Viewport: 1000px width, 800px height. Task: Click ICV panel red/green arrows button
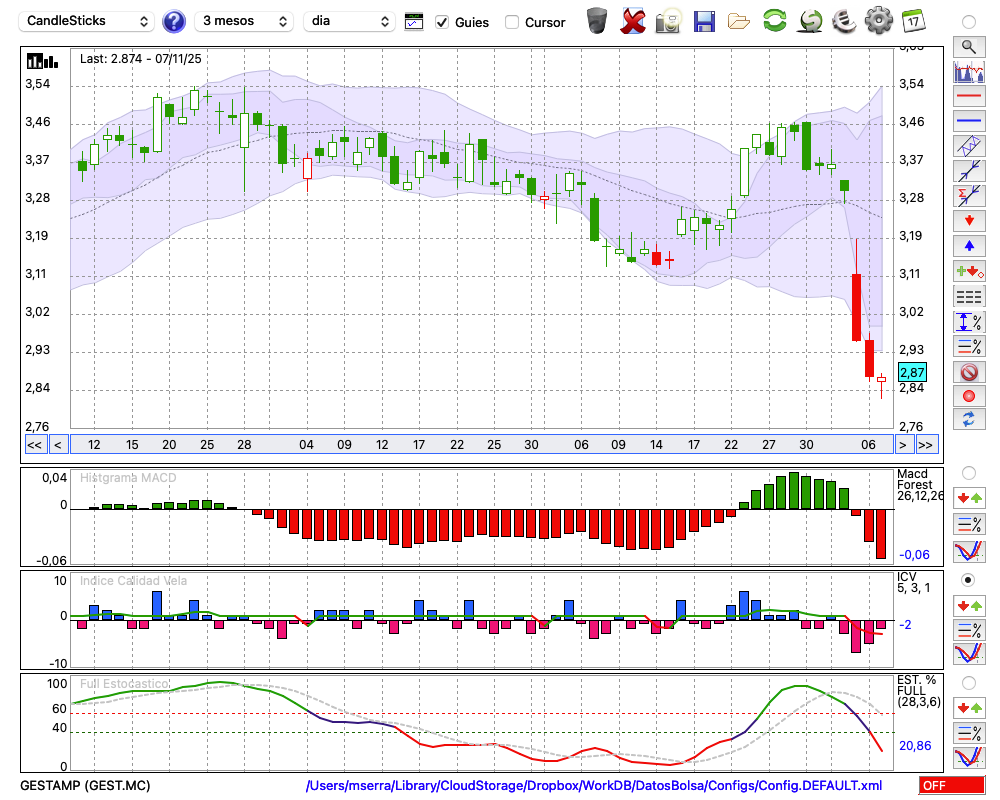coord(969,605)
